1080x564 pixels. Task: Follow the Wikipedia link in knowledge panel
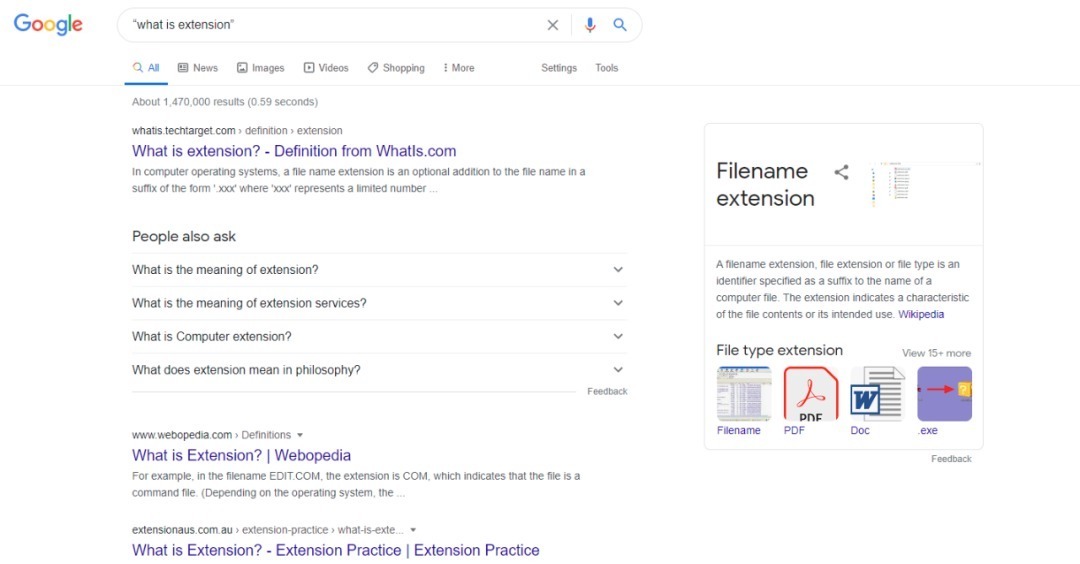(920, 314)
